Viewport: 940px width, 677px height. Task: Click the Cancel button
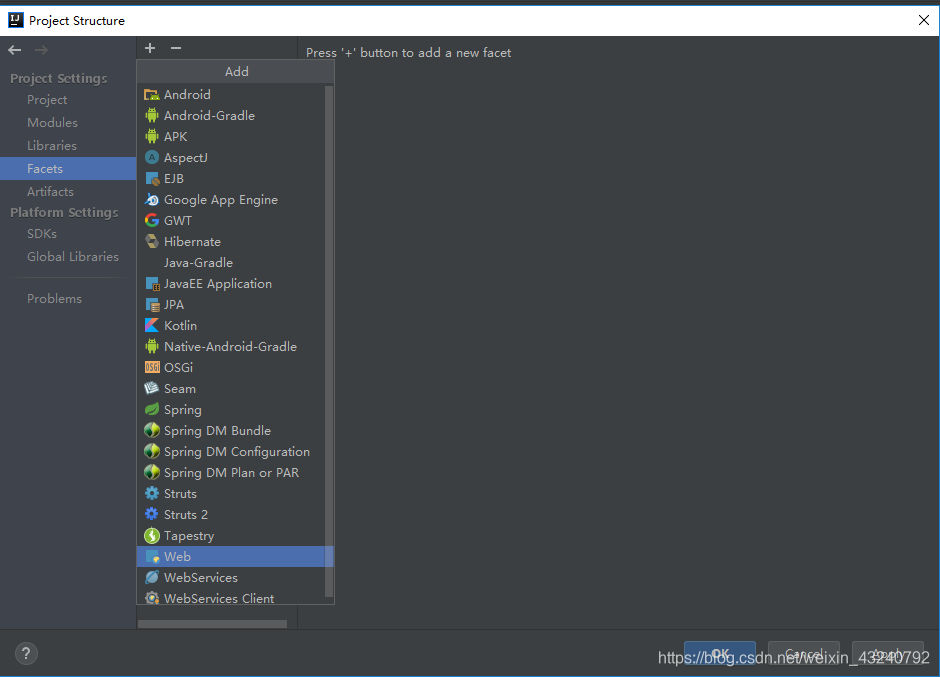coord(804,654)
